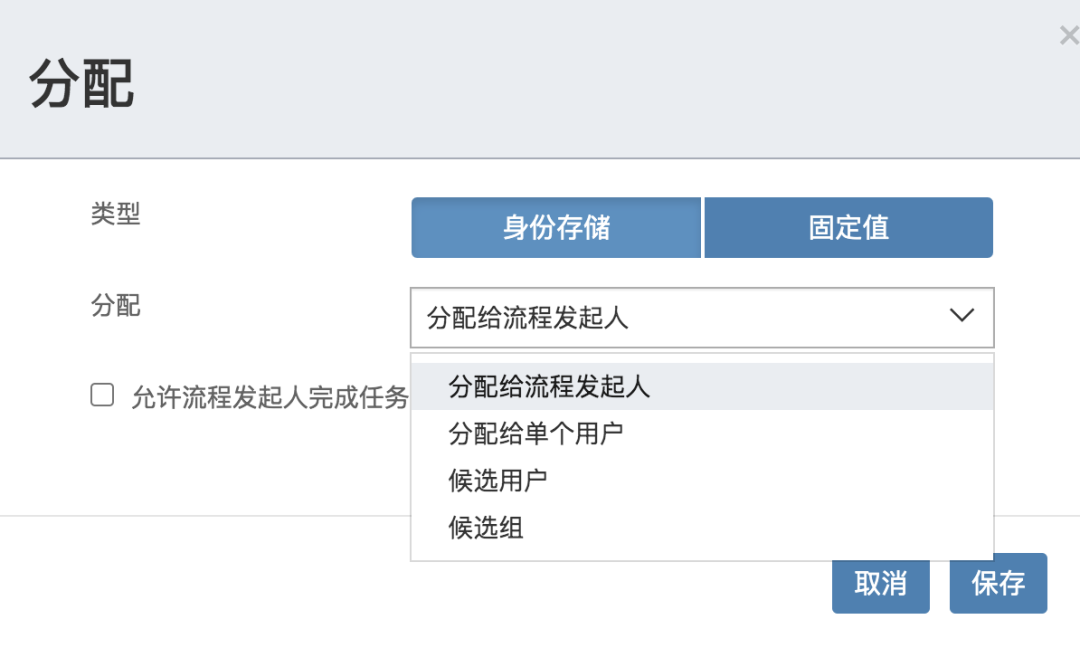This screenshot has height=648, width=1080.
Task: Click the thin gap above the option list
Action: [x=702, y=358]
